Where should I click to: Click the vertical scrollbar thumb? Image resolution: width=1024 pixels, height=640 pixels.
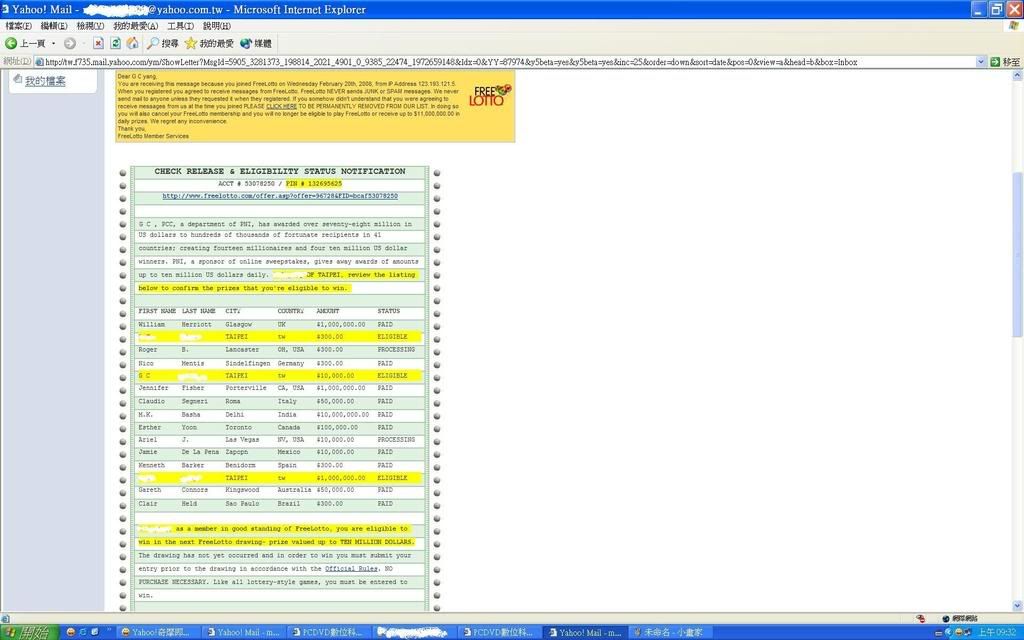[x=1017, y=255]
